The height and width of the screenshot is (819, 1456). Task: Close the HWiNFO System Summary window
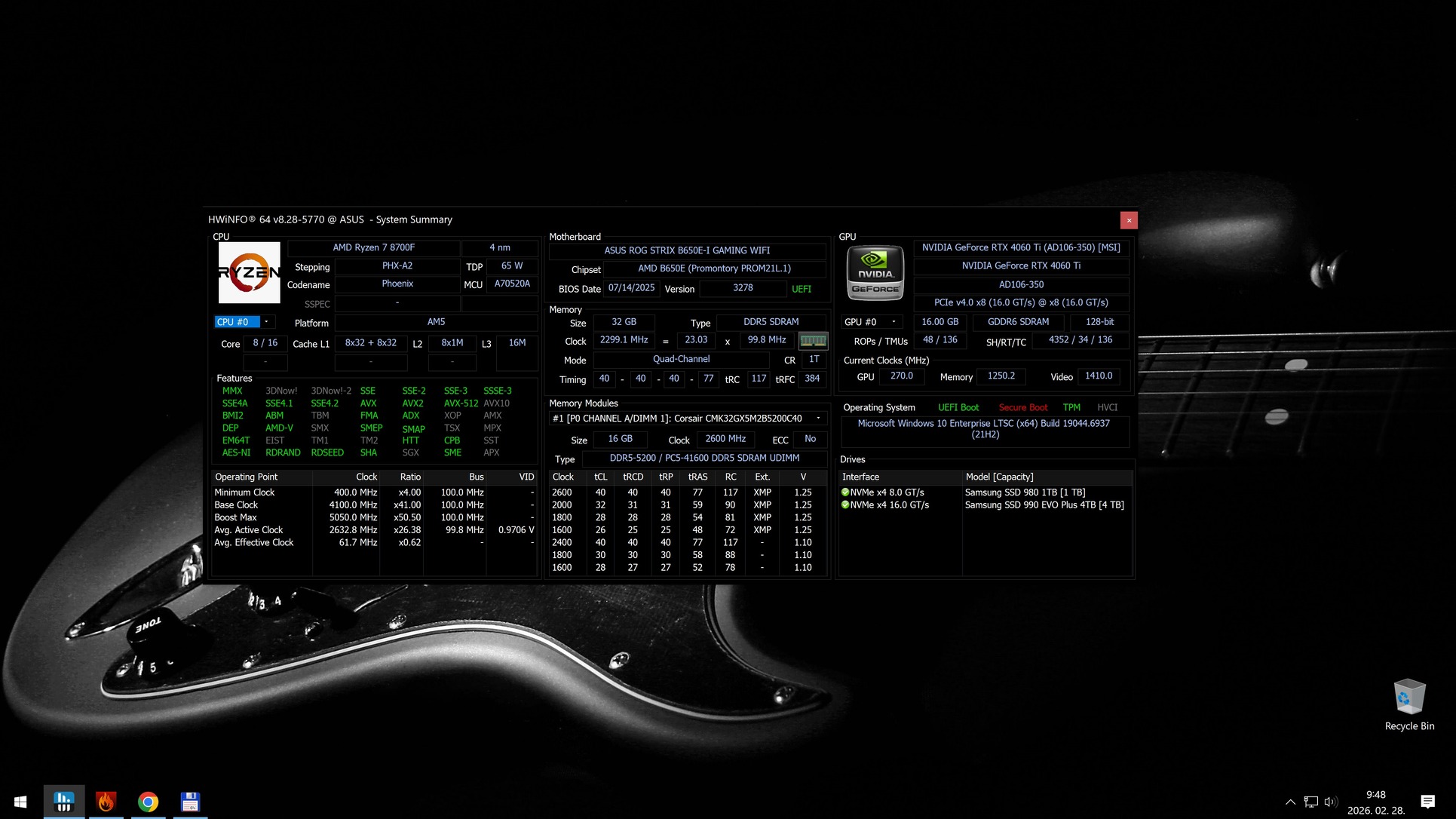[x=1128, y=220]
